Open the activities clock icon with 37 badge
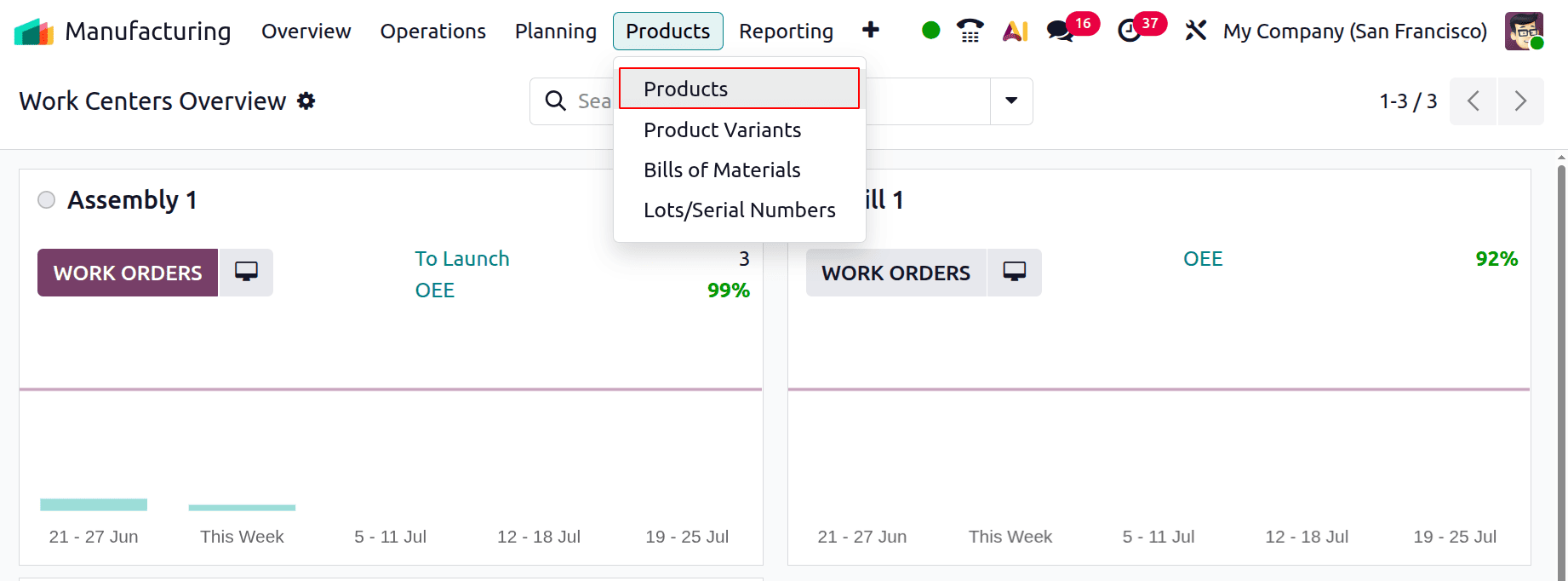Image resolution: width=1568 pixels, height=581 pixels. 1130,31
